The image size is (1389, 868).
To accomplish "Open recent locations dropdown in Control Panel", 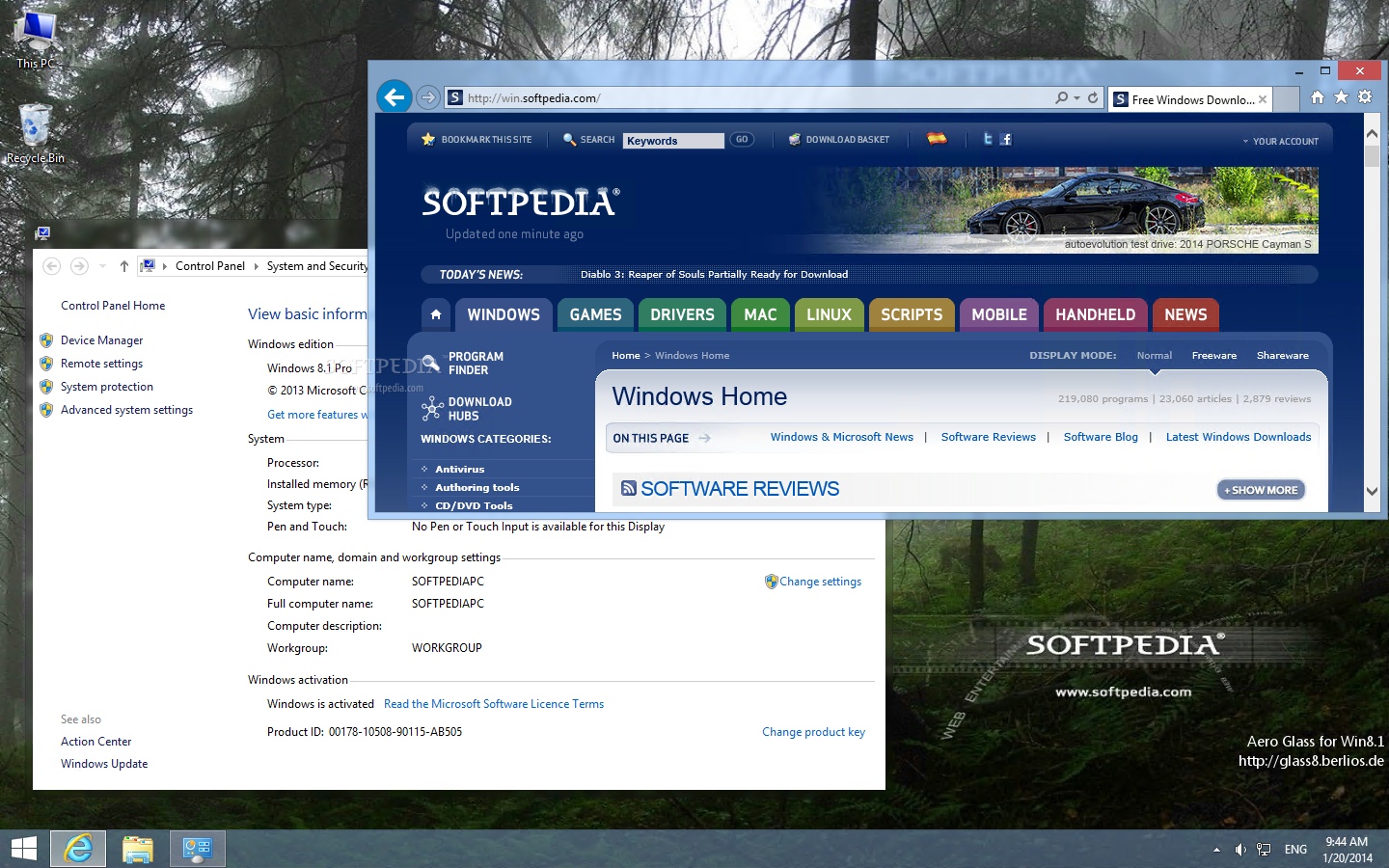I will click(102, 266).
